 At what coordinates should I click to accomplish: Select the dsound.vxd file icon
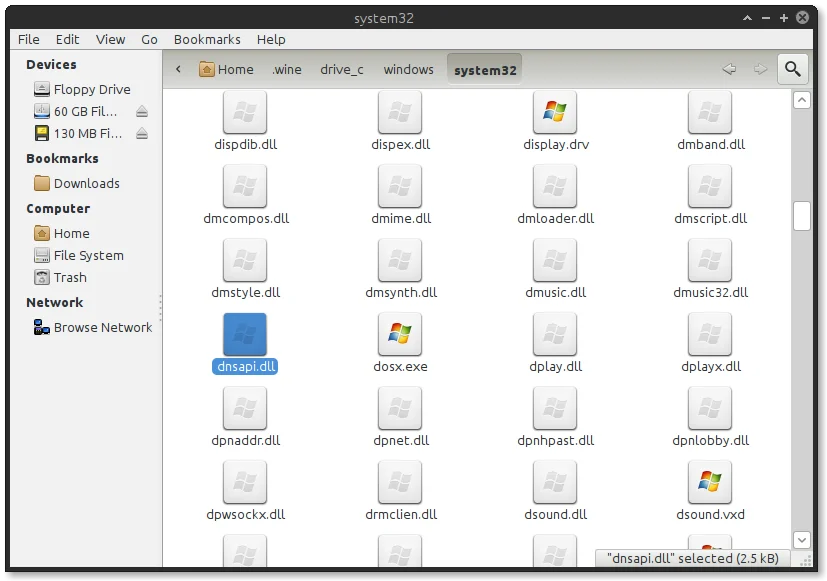[710, 482]
